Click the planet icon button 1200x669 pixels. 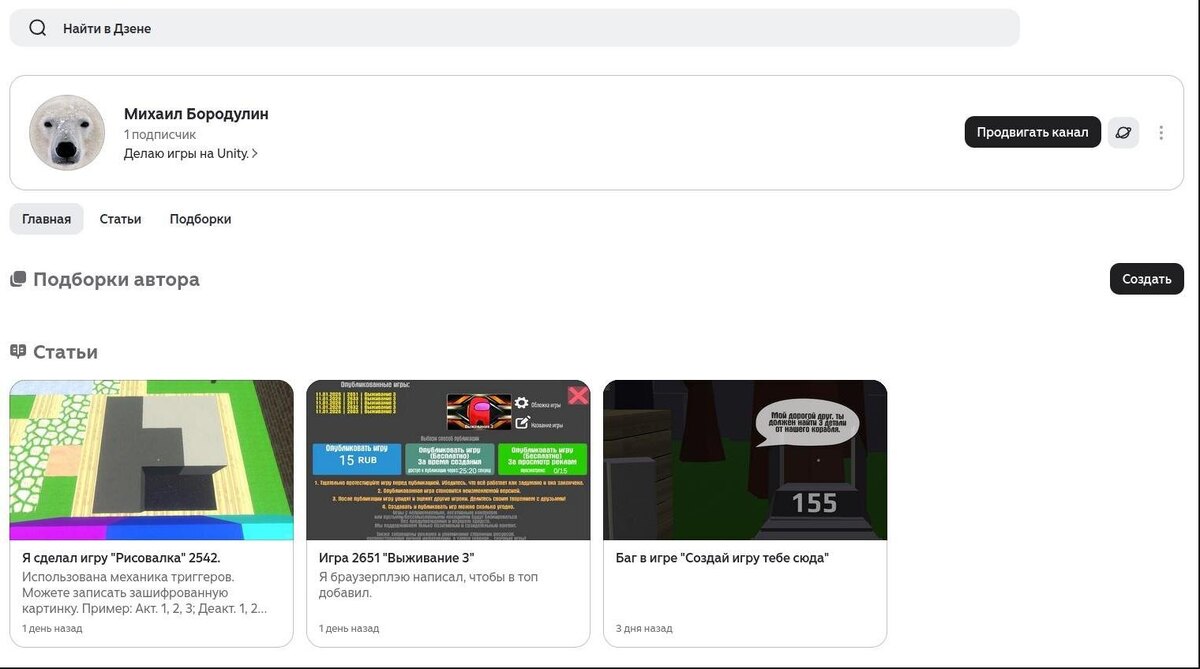pos(1123,132)
